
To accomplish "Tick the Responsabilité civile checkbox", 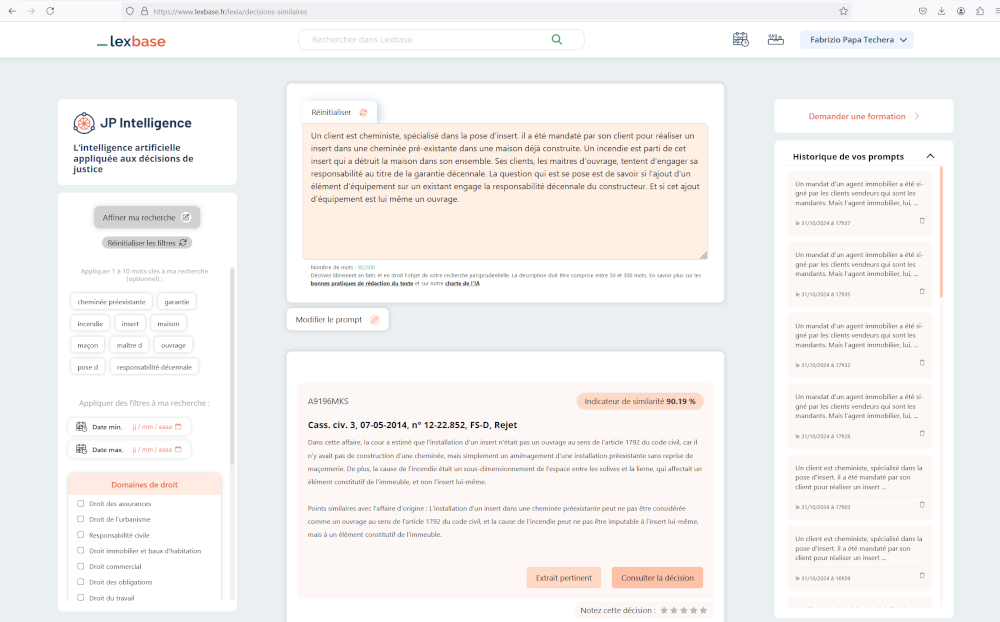I will pyautogui.click(x=80, y=535).
